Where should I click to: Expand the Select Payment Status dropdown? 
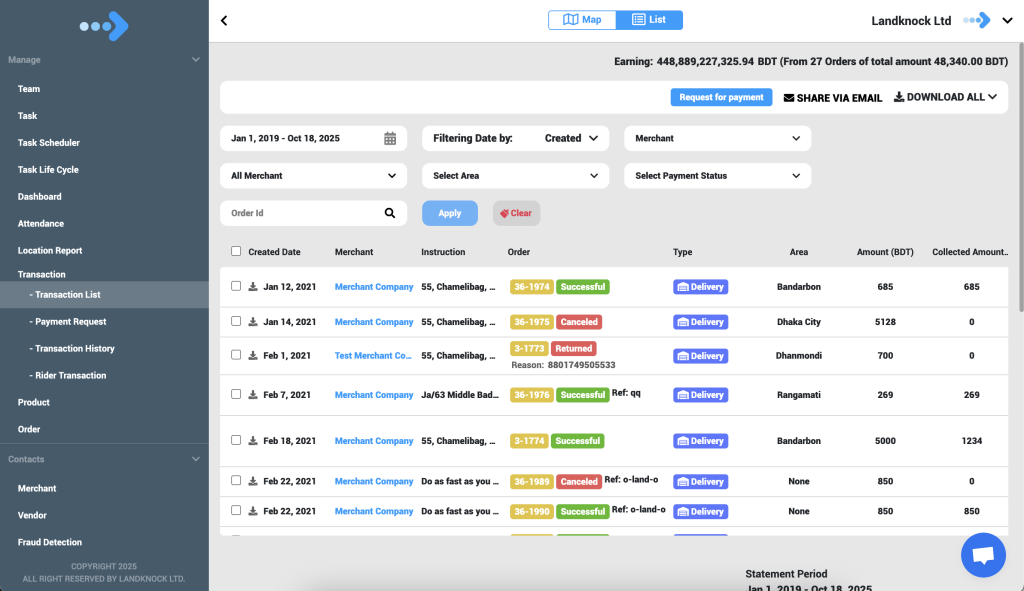(717, 176)
